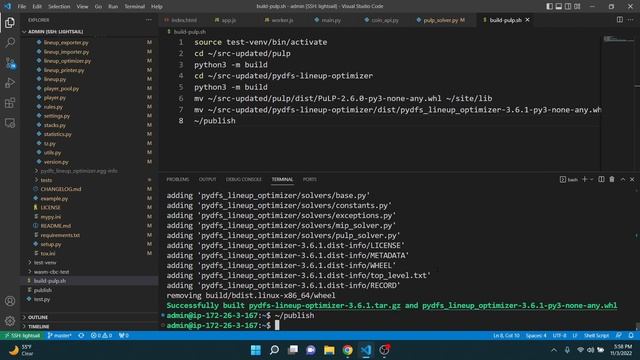Kill terminal with trash icon
Screen dimensions: 640x360
(612, 179)
